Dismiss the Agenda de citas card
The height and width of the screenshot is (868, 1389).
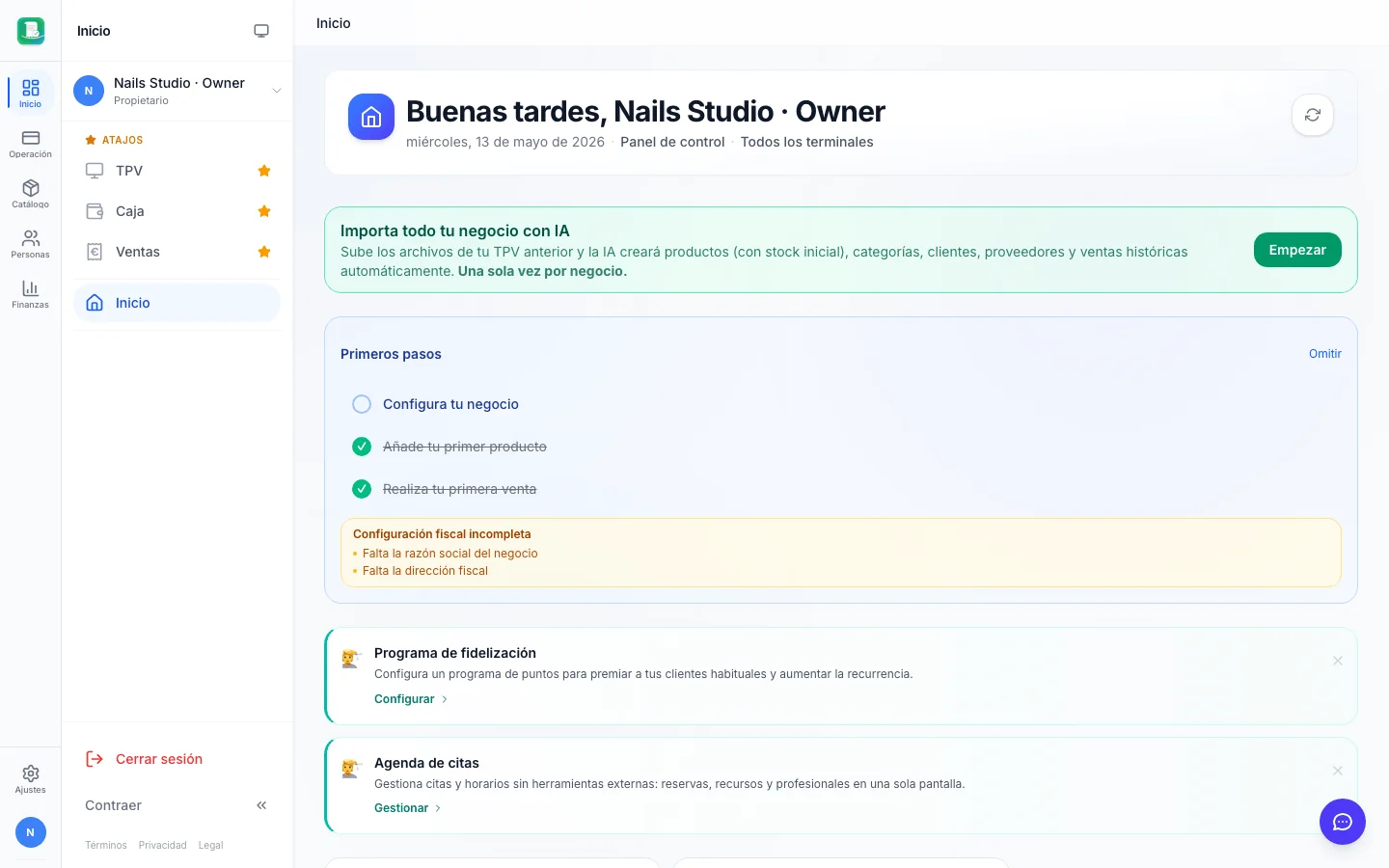[1338, 771]
